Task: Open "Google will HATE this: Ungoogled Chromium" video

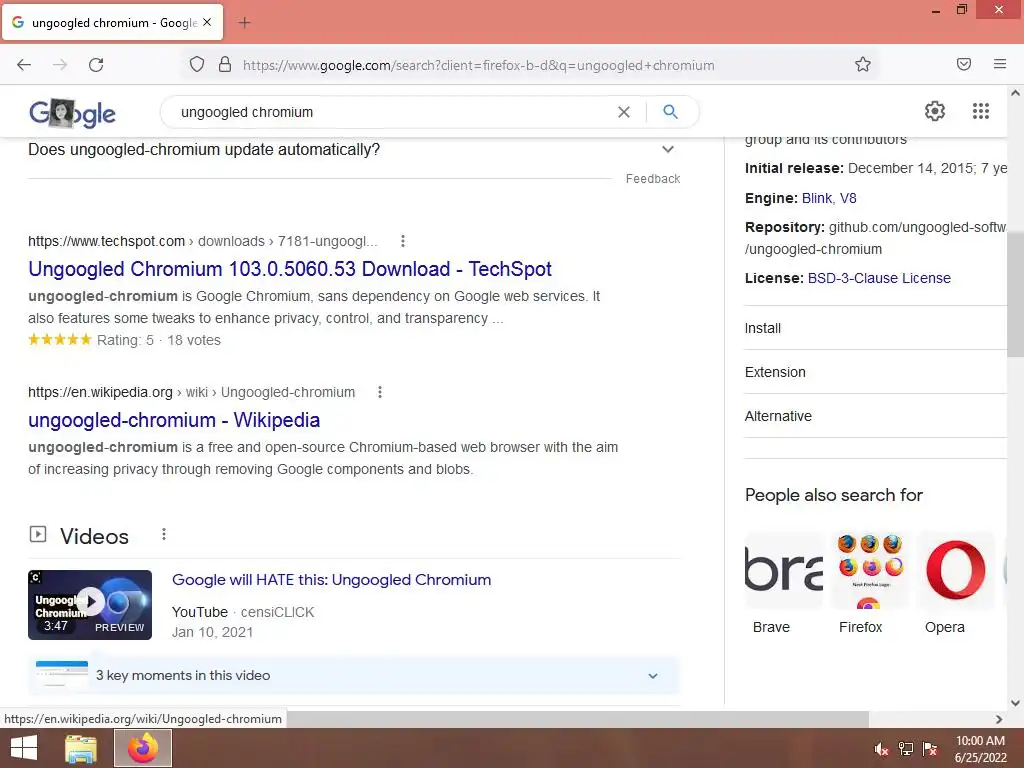Action: [331, 580]
